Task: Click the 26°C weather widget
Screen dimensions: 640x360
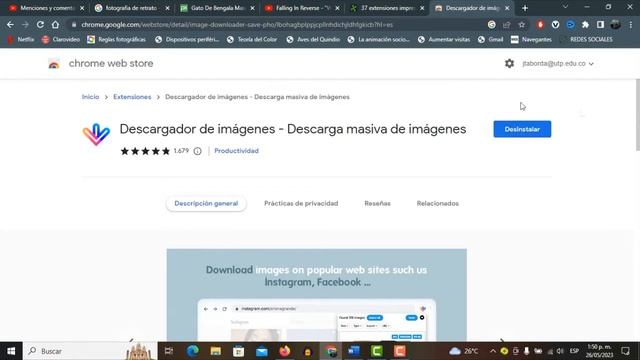Action: 464,351
